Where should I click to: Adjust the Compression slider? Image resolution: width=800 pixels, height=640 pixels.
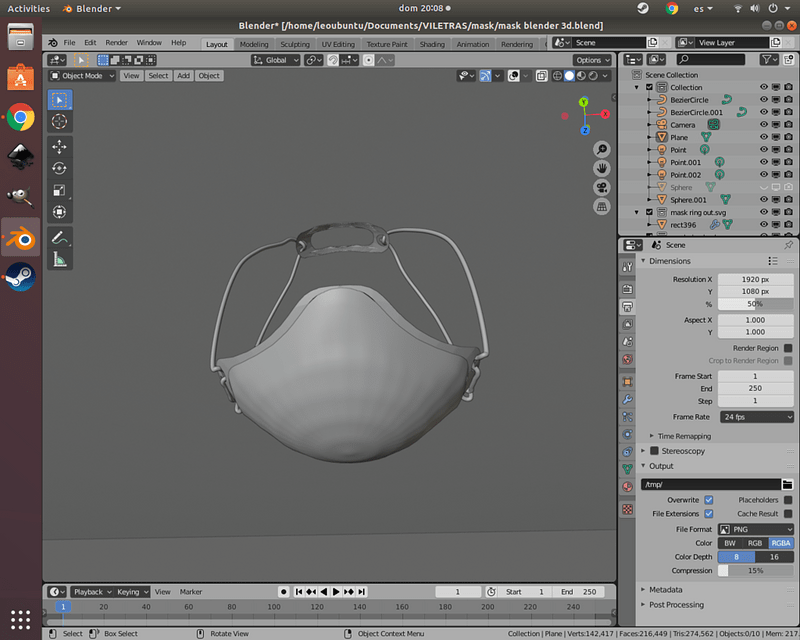[x=756, y=571]
